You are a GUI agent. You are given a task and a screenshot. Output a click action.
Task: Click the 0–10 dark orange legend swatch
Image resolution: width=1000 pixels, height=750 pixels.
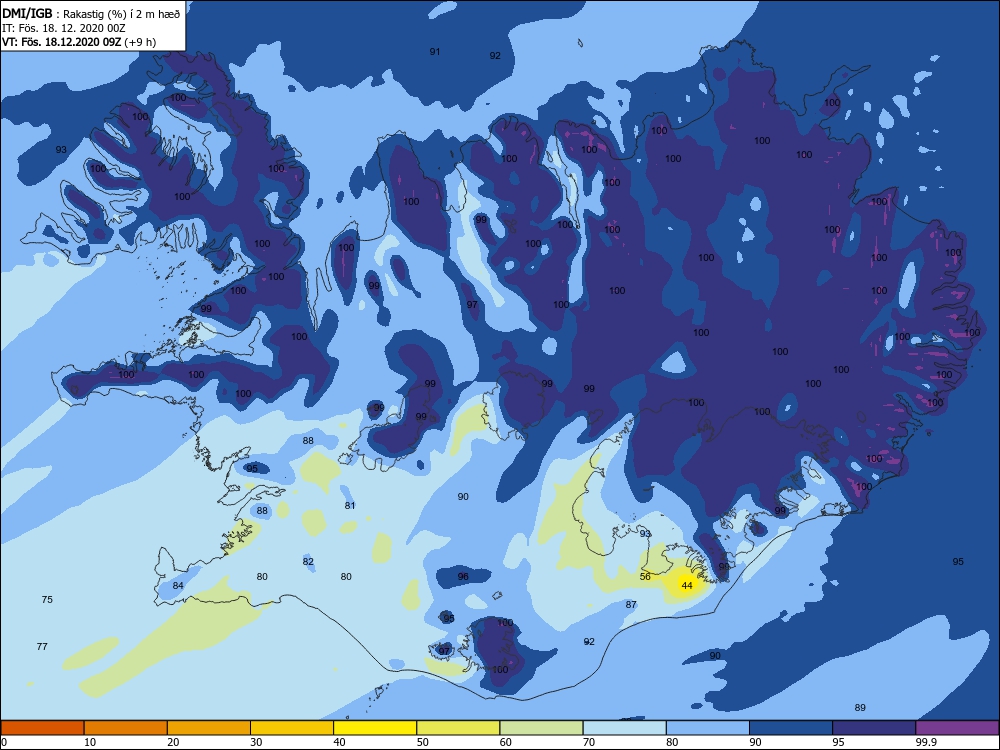point(42,728)
